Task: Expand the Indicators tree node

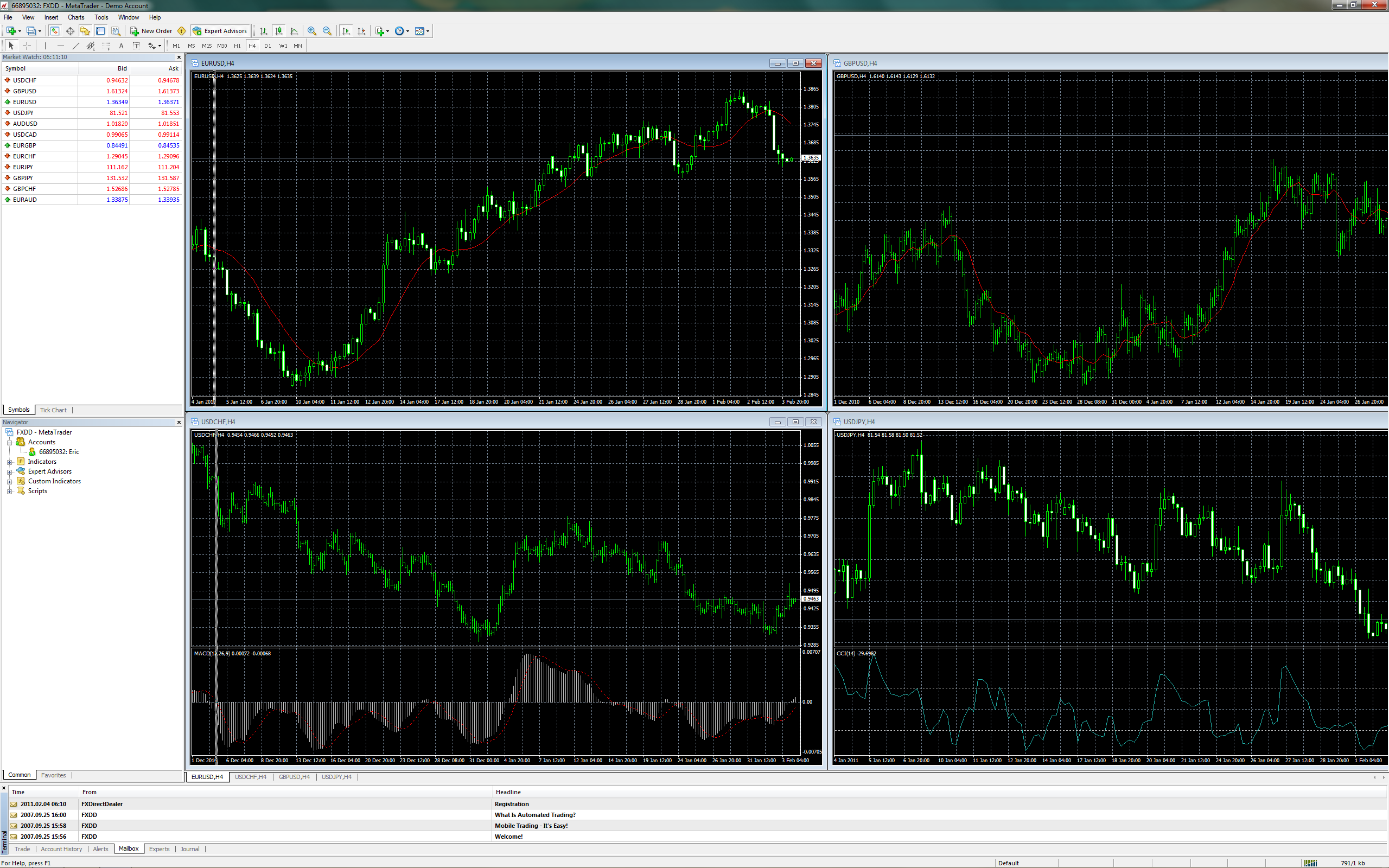Action: tap(9, 462)
